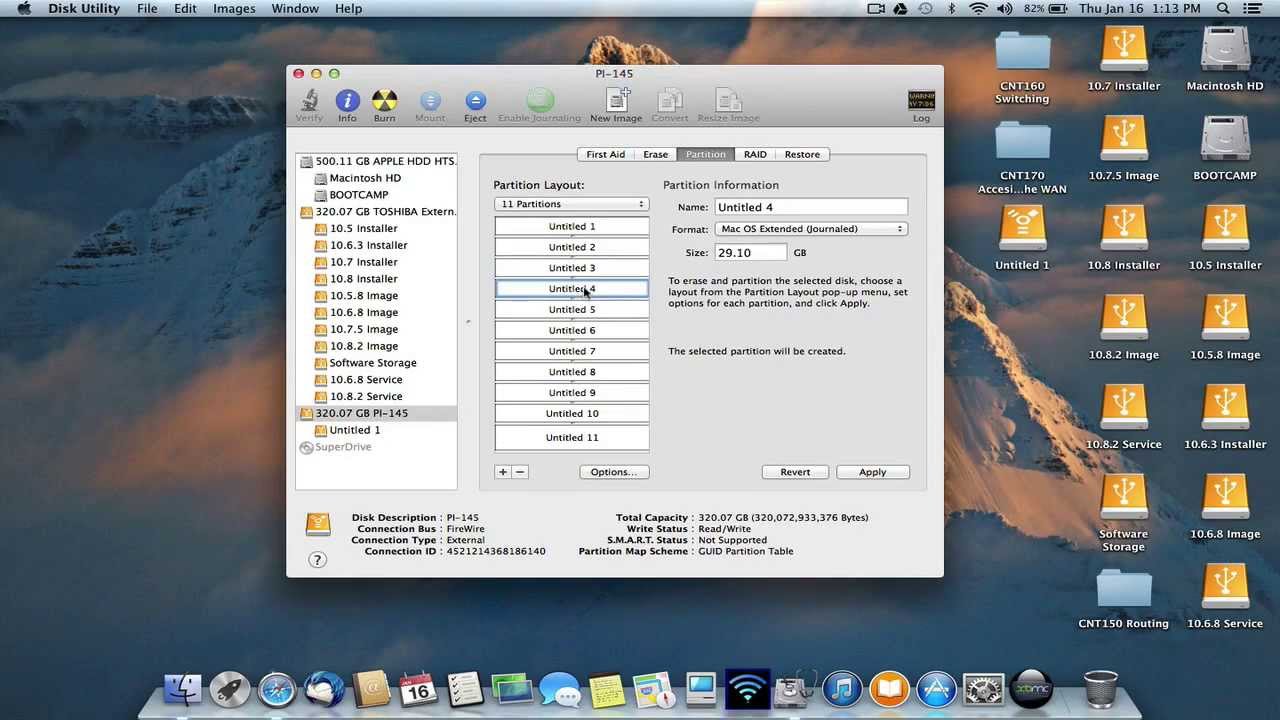1280x720 pixels.
Task: Open Safari from the Dock
Action: click(x=277, y=689)
